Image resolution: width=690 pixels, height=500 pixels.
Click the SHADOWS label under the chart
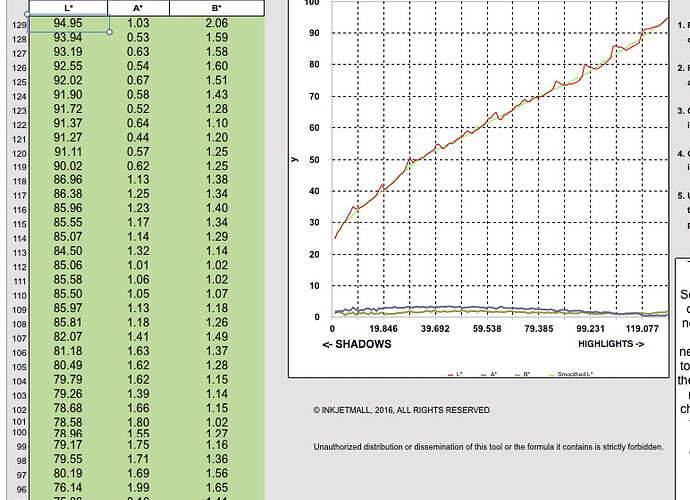[357, 344]
